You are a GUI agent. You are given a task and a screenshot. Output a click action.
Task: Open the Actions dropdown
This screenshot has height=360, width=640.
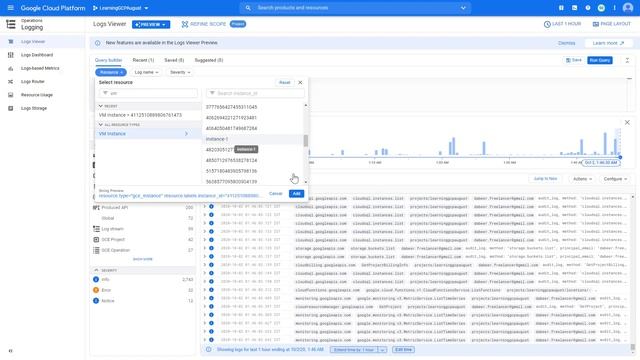point(582,179)
